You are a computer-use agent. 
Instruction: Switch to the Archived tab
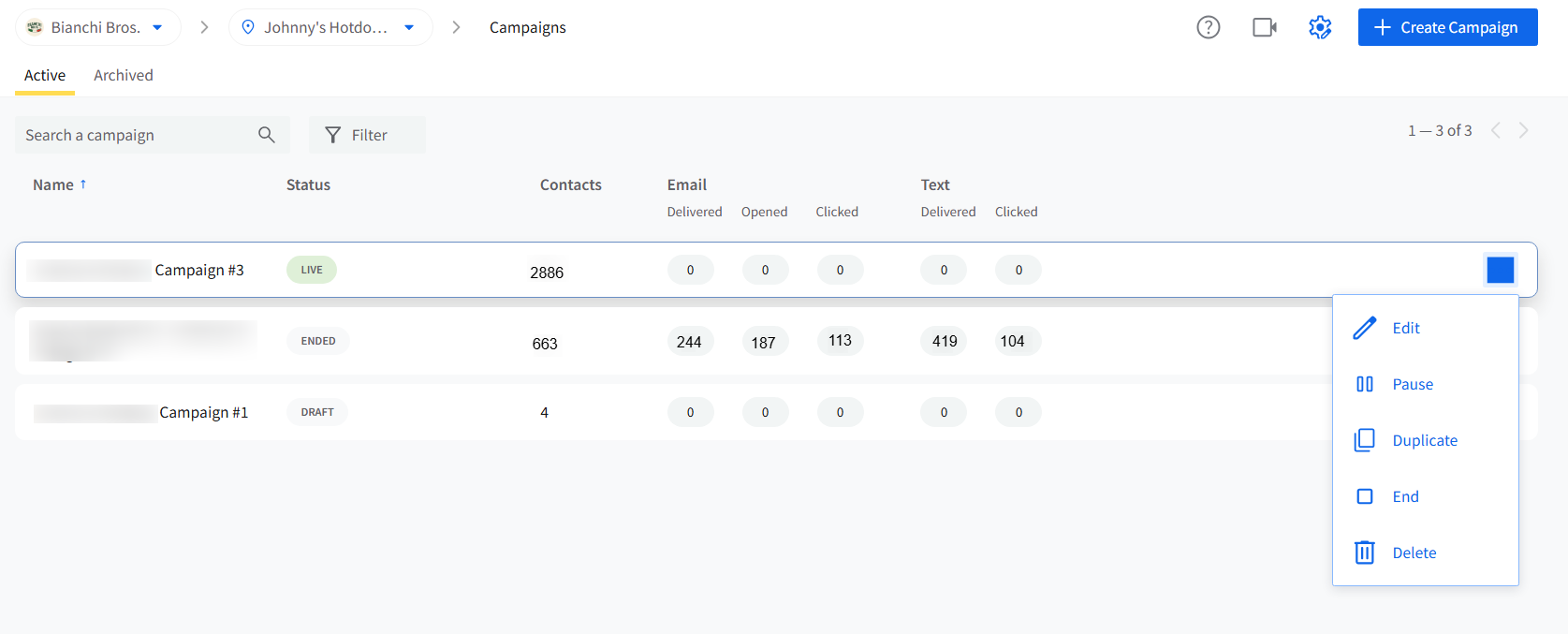pyautogui.click(x=124, y=75)
